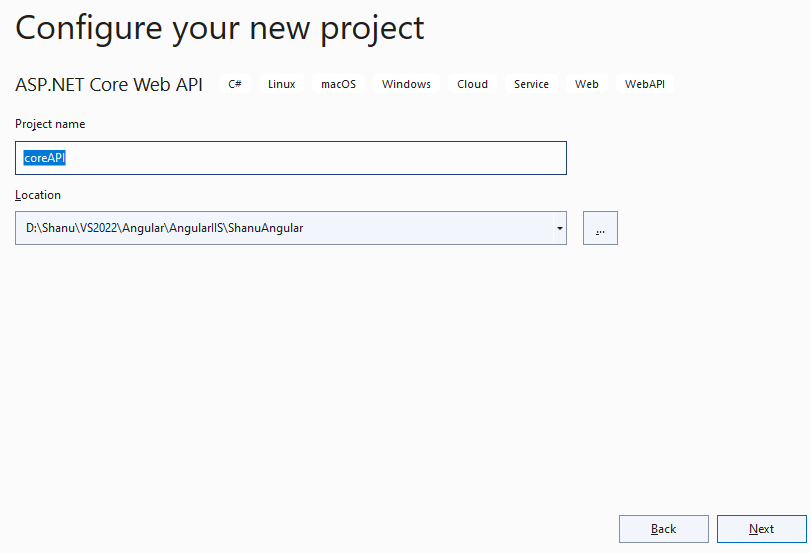Open the browse folder ellipsis button
The width and height of the screenshot is (811, 553).
[x=600, y=228]
